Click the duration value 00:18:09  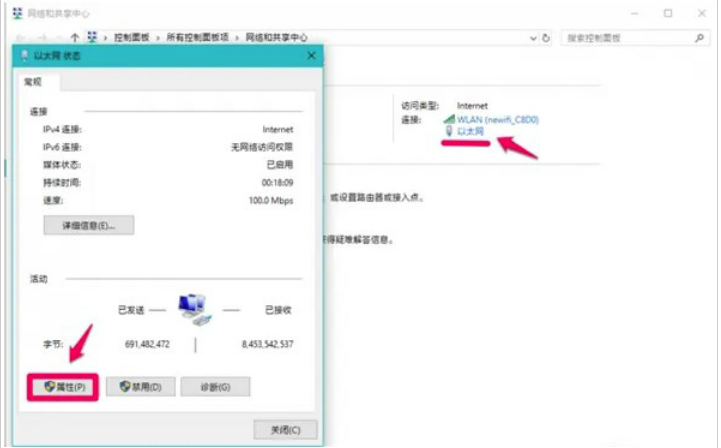click(277, 183)
